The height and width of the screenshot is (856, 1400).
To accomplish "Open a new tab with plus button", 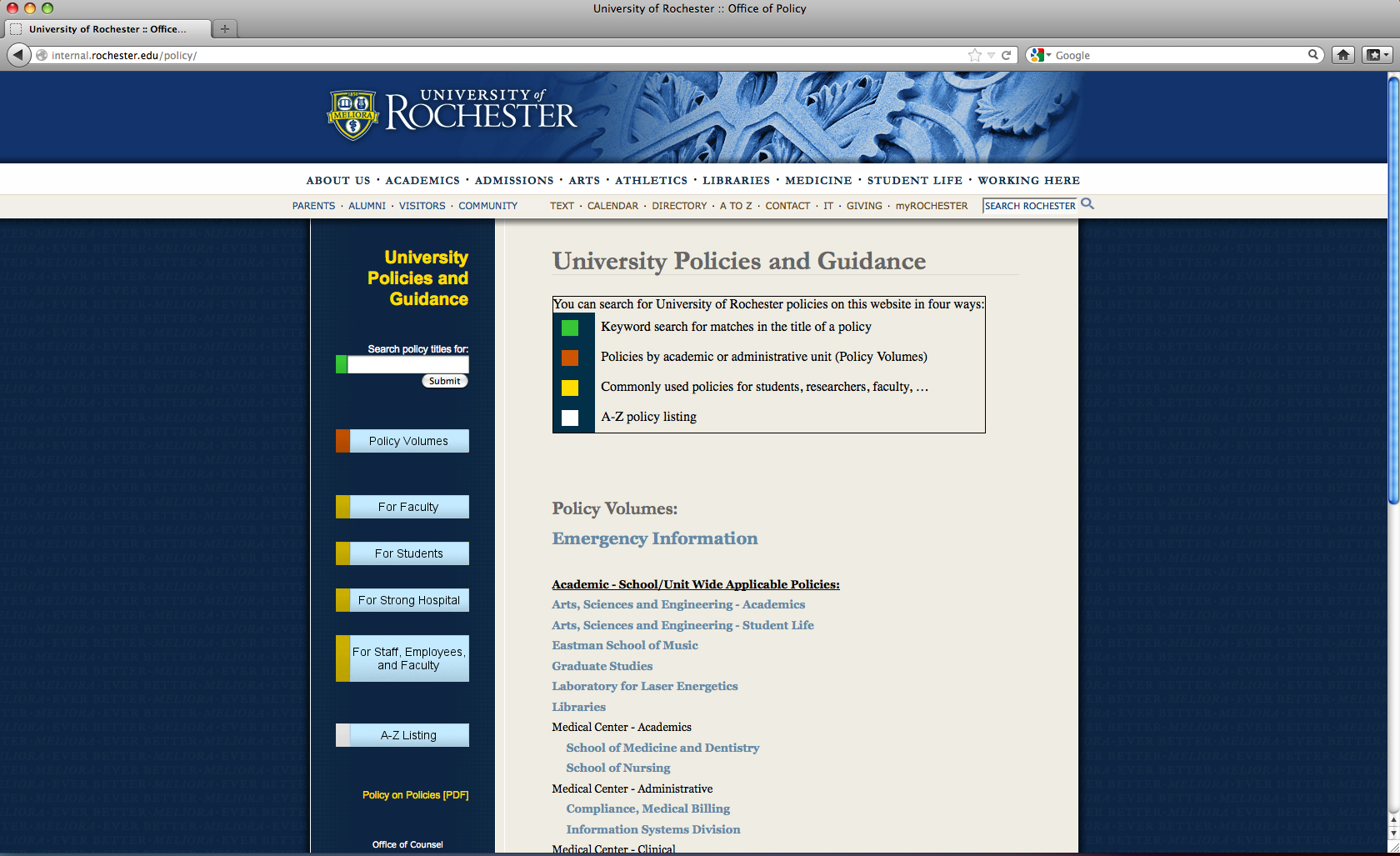I will point(224,29).
